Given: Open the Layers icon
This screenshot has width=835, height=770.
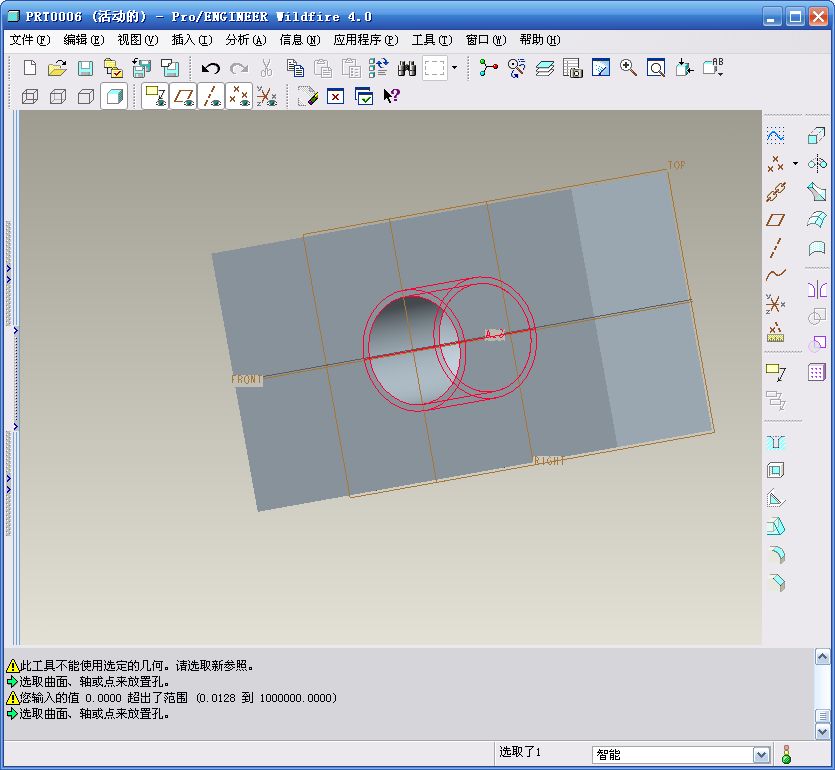Looking at the screenshot, I should [545, 68].
